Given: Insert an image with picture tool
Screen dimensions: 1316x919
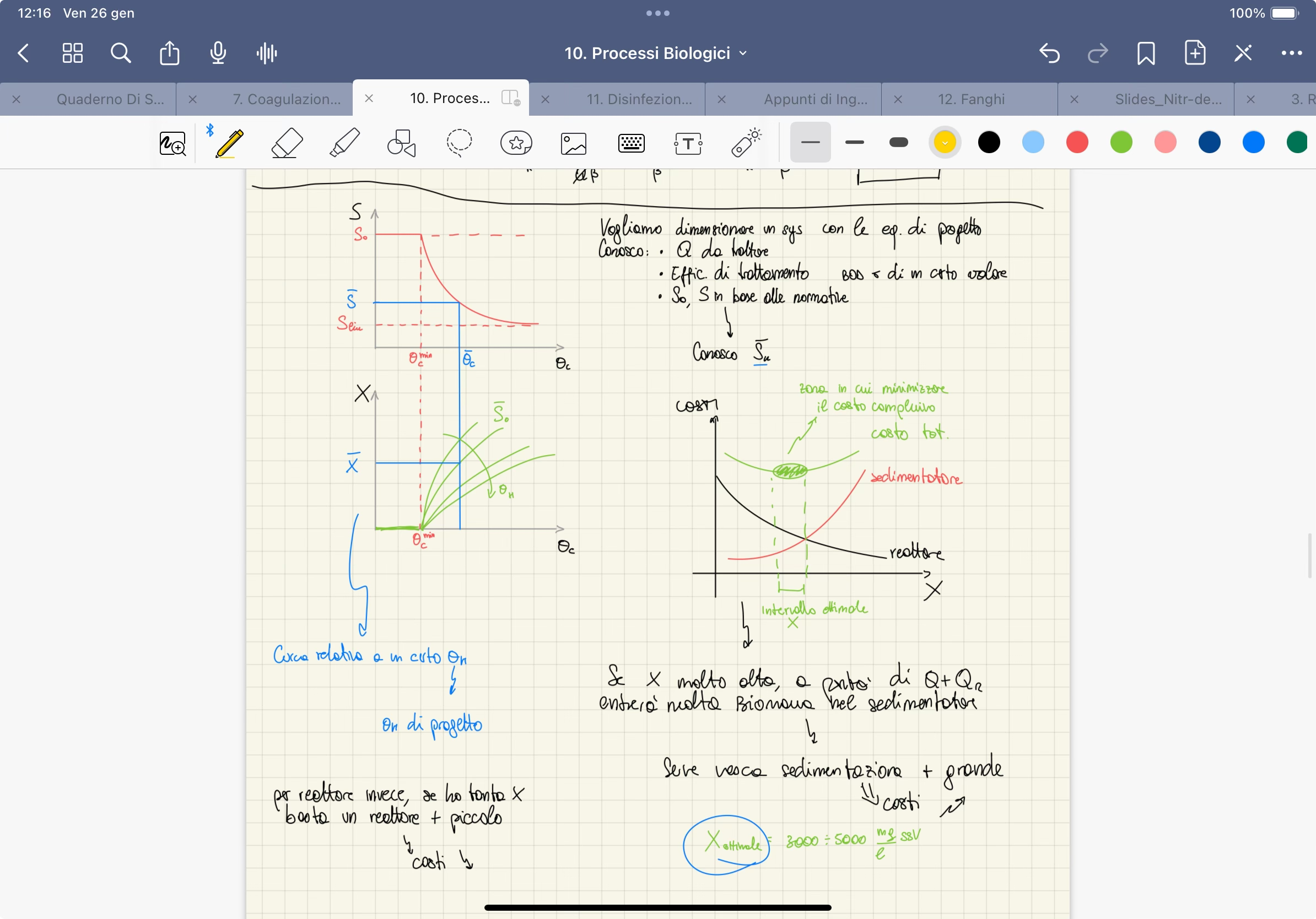Looking at the screenshot, I should [573, 143].
